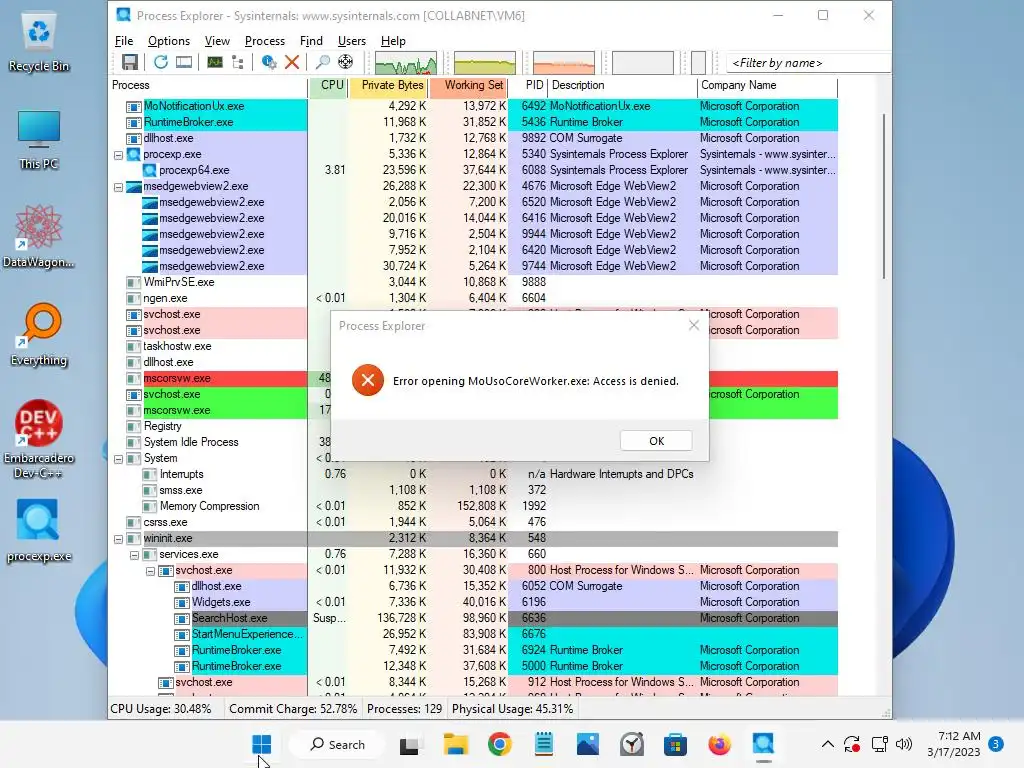Open Google Chrome from the taskbar

(x=500, y=744)
